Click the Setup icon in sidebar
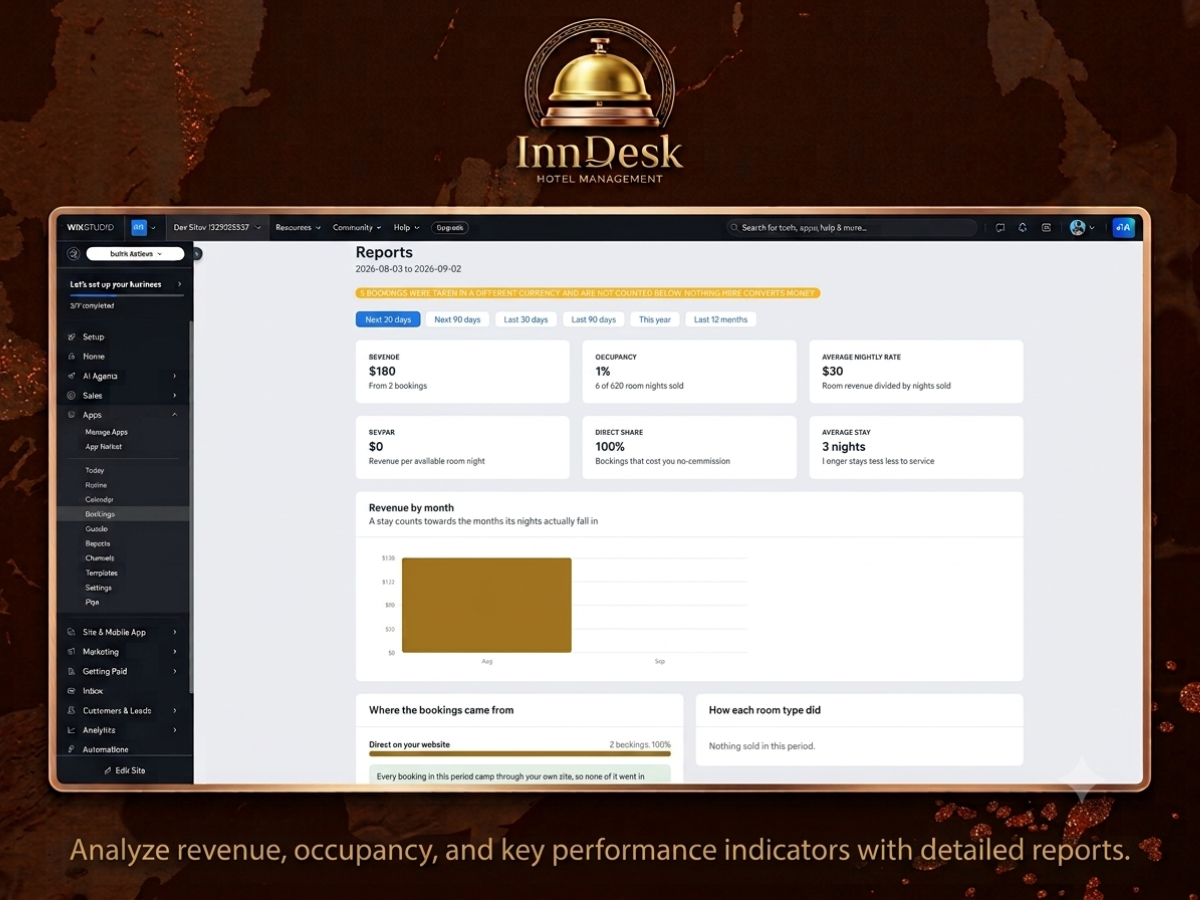The height and width of the screenshot is (900, 1200). 71,337
